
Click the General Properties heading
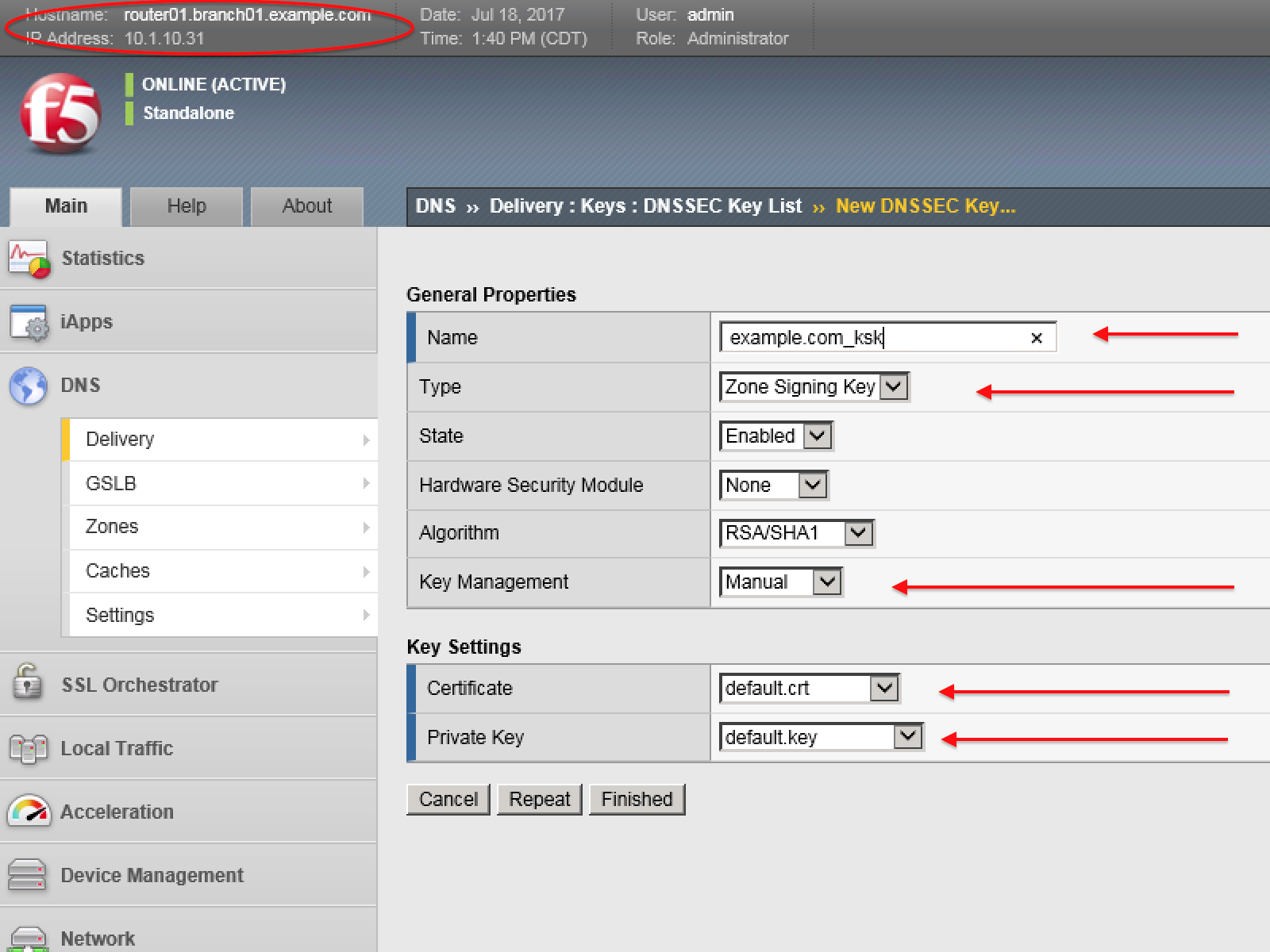(491, 295)
